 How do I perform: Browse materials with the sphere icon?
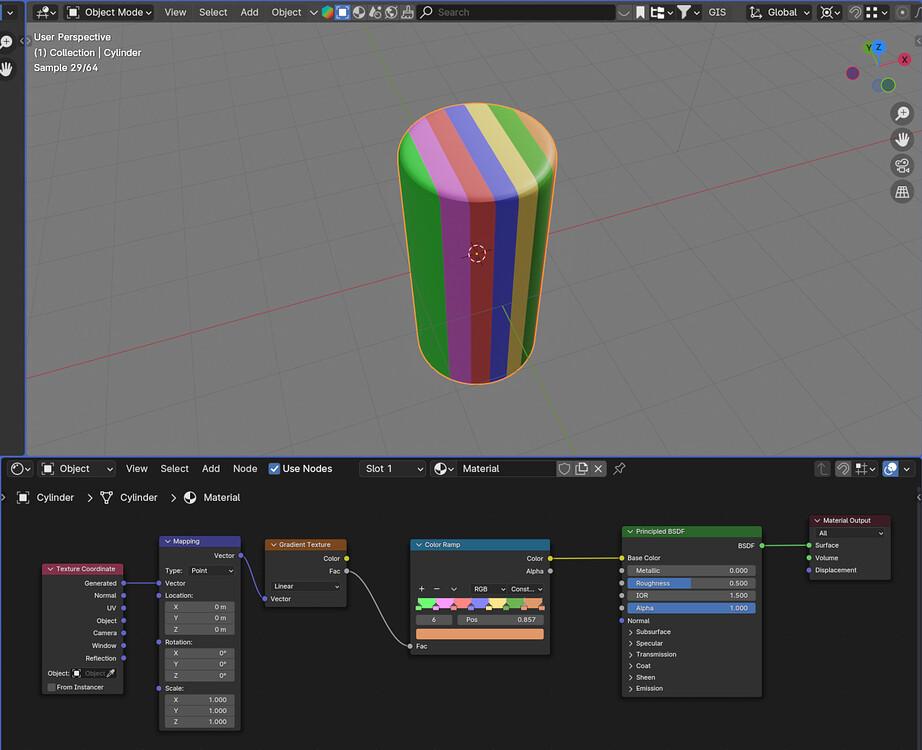(x=443, y=469)
